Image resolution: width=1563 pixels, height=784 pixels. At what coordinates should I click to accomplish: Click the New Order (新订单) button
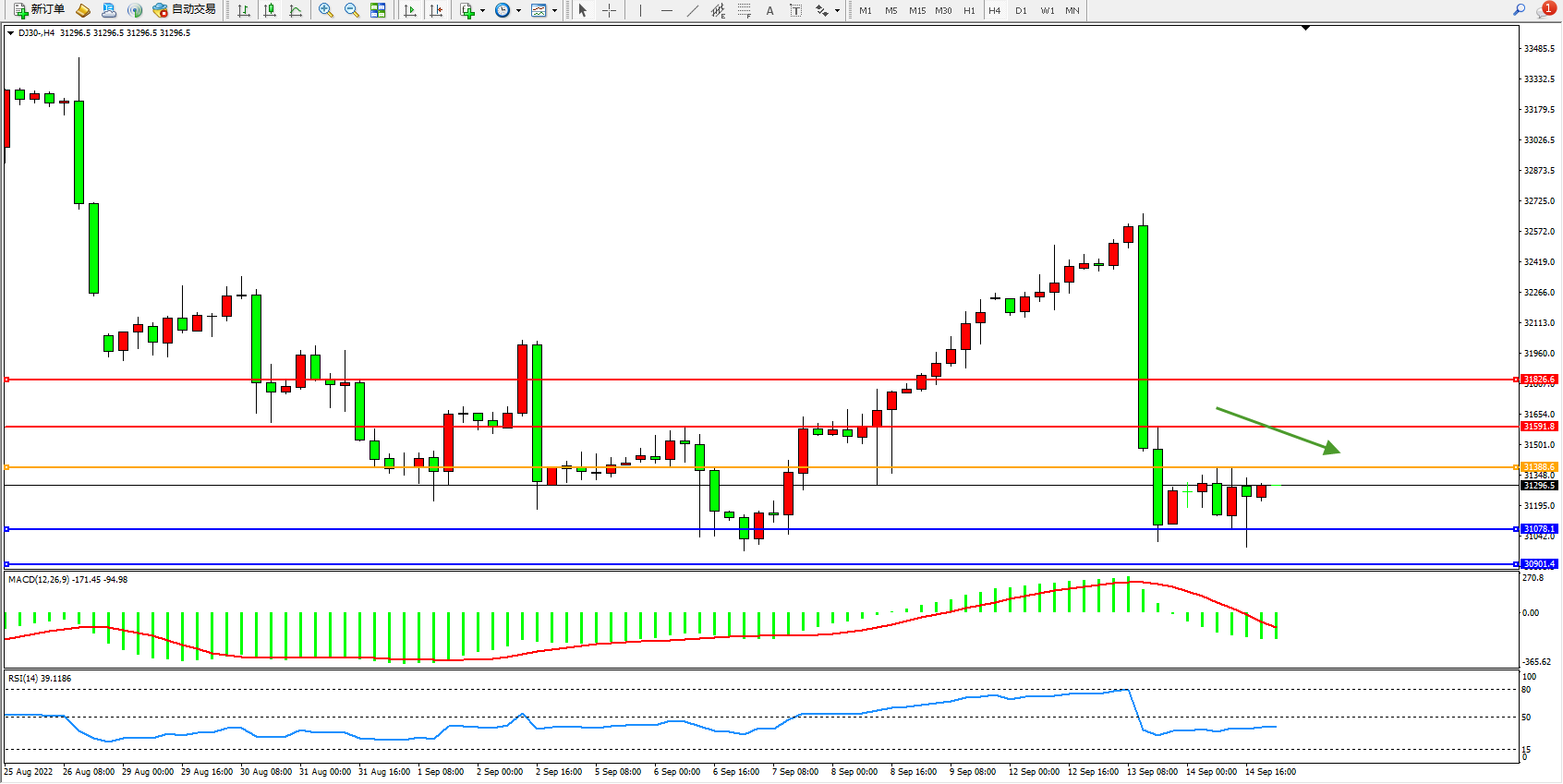pos(39,10)
